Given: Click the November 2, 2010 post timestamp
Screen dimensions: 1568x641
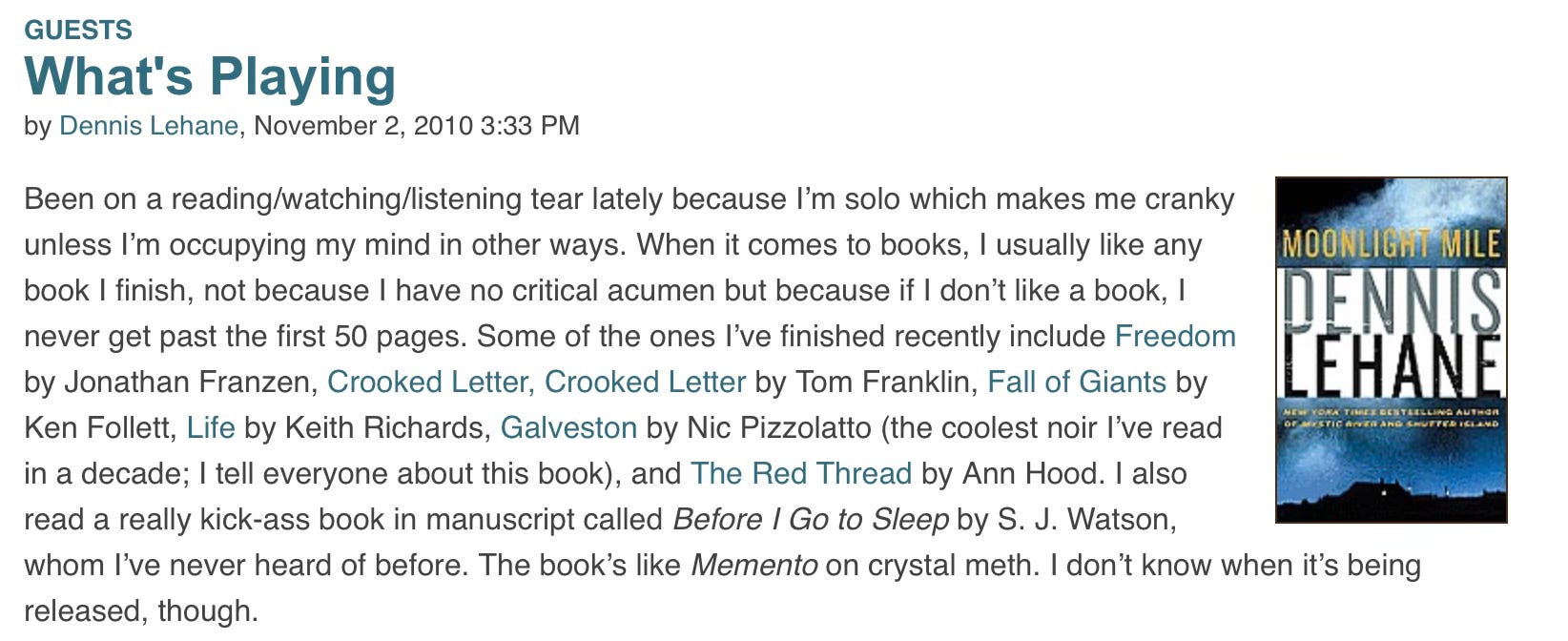Looking at the screenshot, I should 417,126.
